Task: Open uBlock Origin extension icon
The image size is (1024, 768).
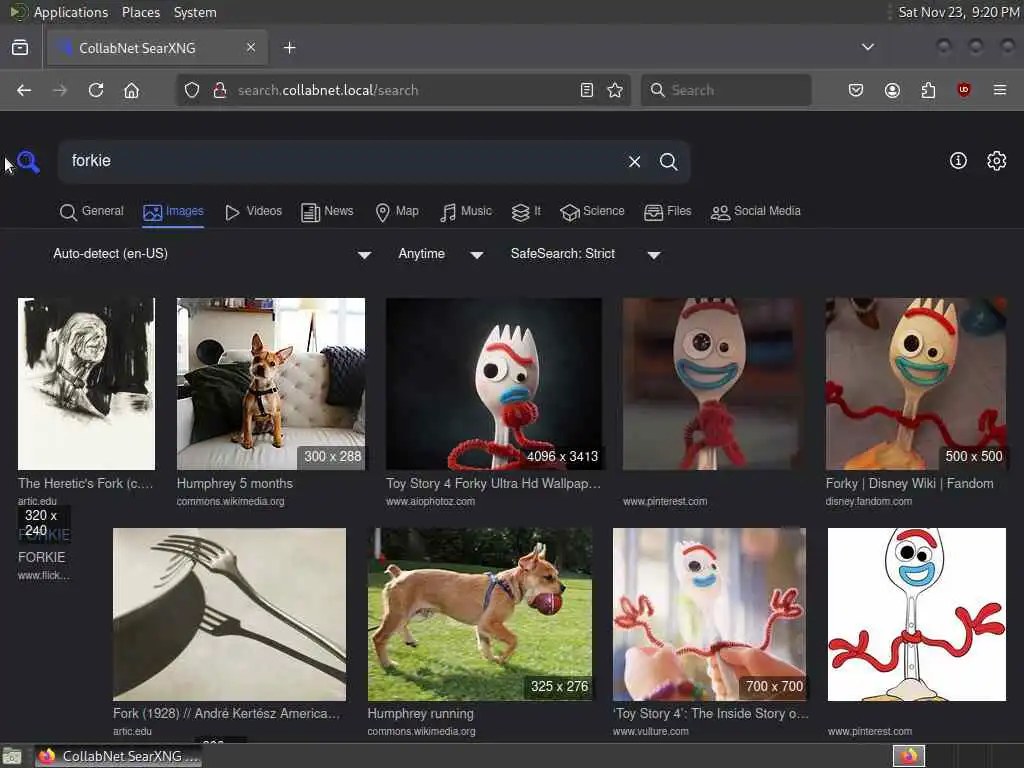Action: (964, 90)
